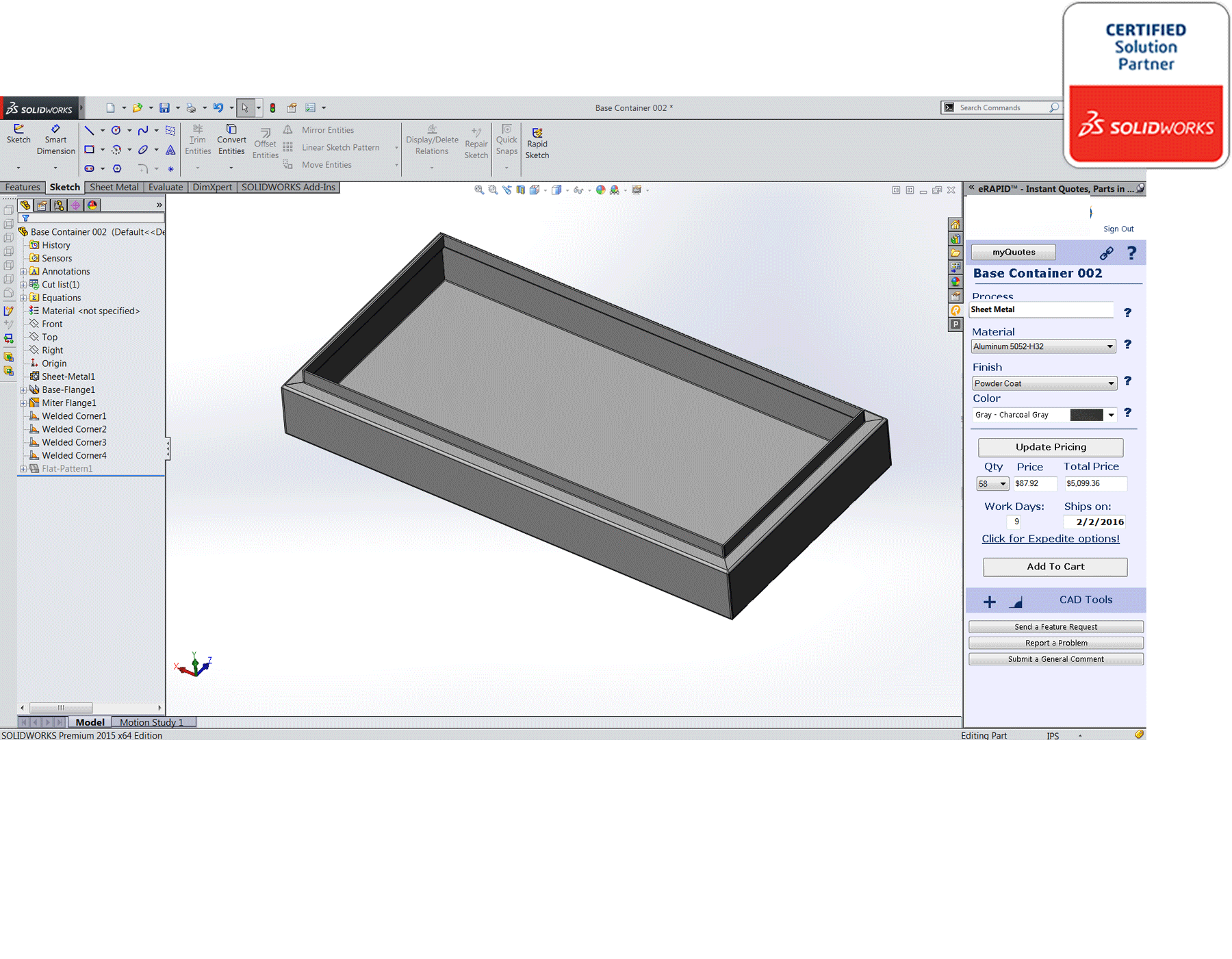Expand the Annotations tree node
1232x959 pixels.
click(23, 272)
